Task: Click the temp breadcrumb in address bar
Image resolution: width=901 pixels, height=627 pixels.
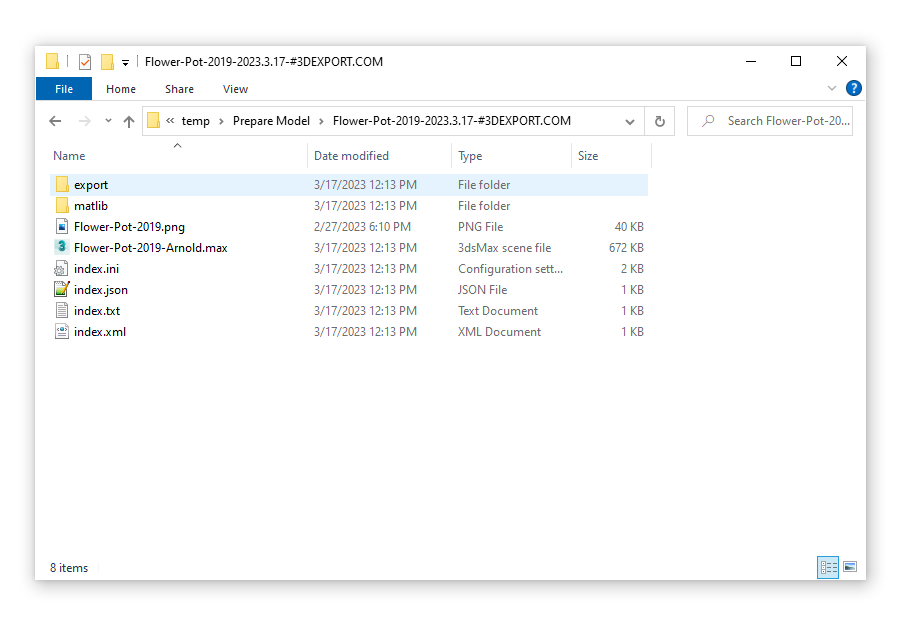Action: tap(195, 121)
